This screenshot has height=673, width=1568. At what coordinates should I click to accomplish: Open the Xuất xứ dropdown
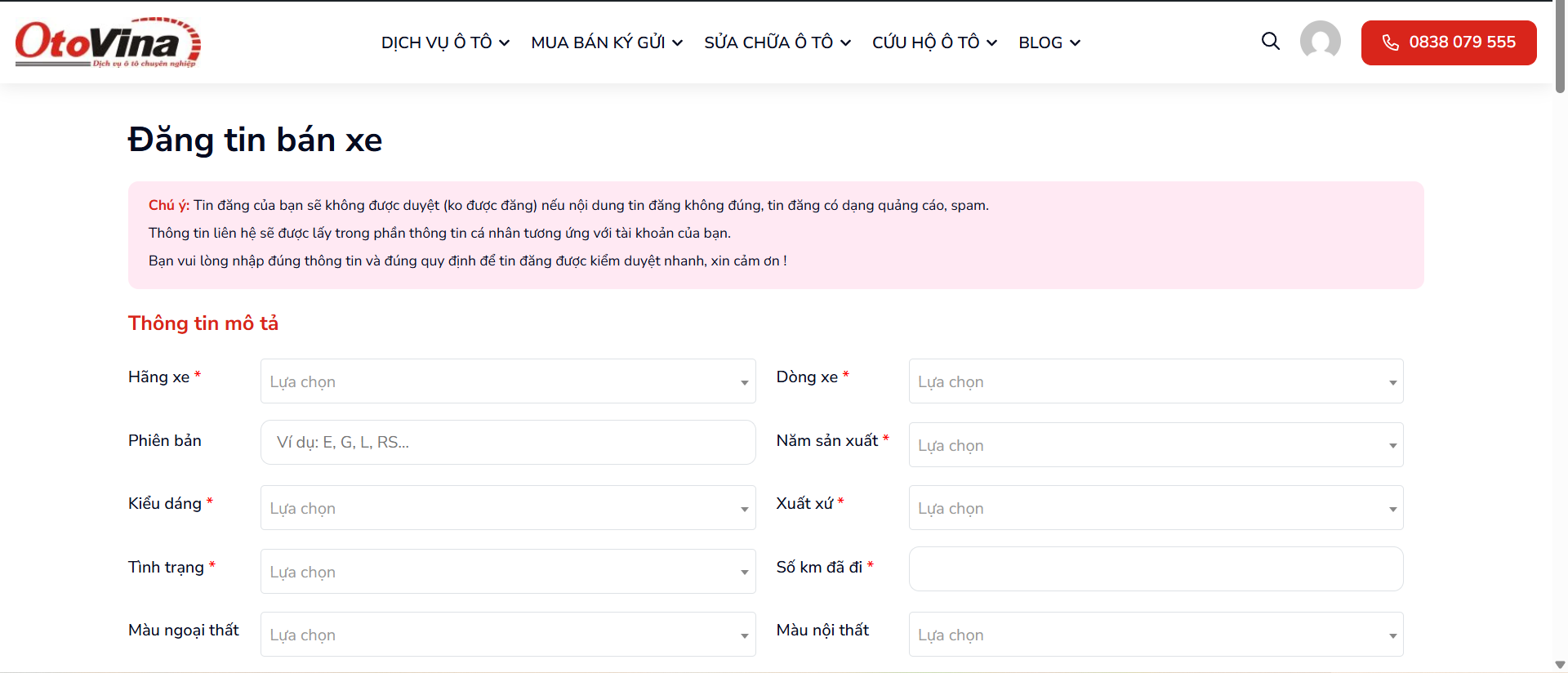[x=1155, y=508]
